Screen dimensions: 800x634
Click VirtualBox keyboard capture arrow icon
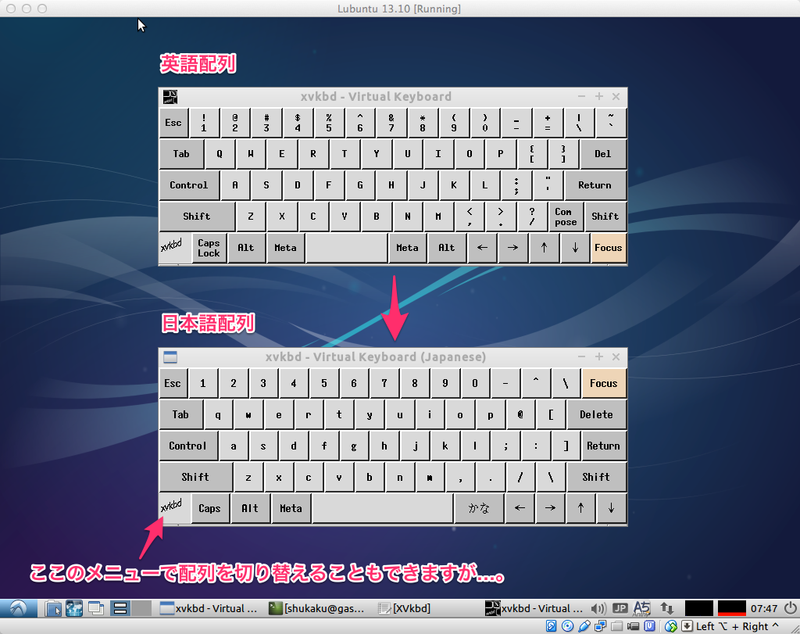(687, 626)
